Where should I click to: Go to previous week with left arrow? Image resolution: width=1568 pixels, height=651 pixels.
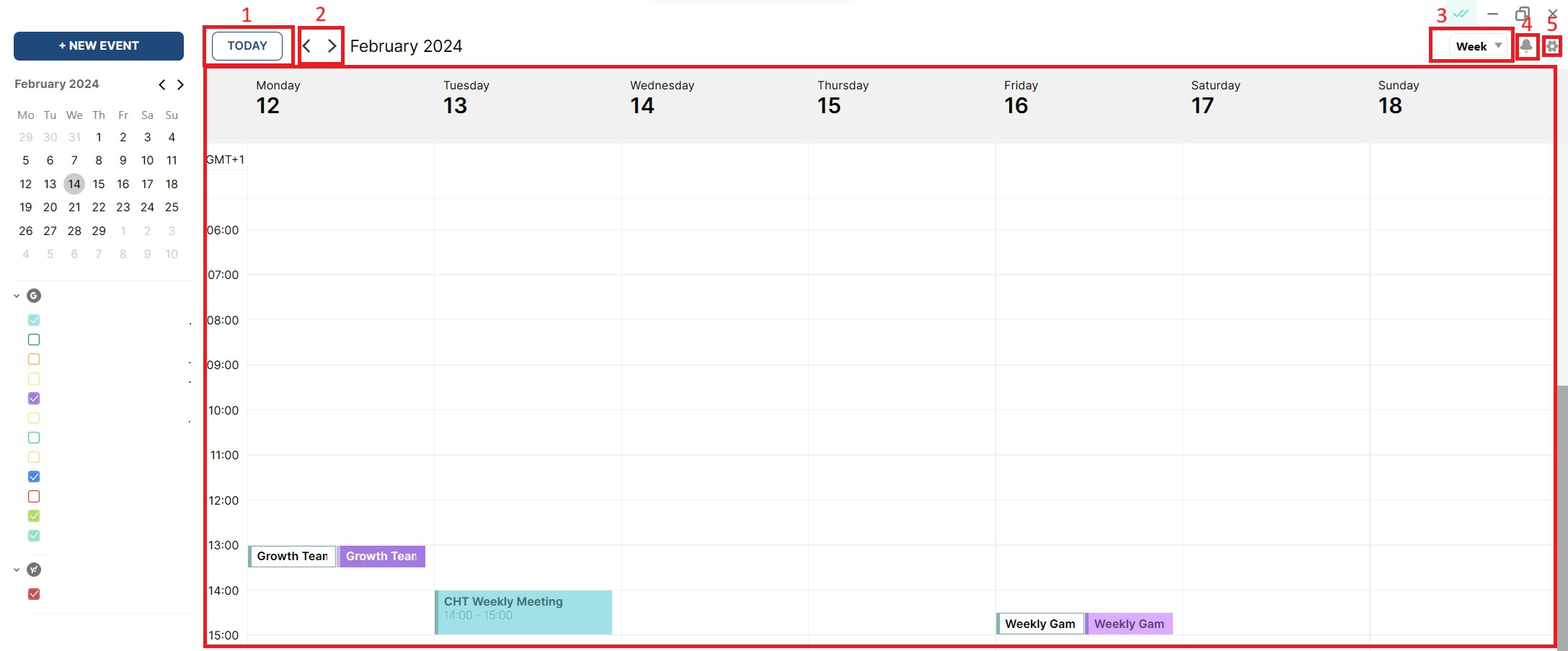pyautogui.click(x=306, y=45)
